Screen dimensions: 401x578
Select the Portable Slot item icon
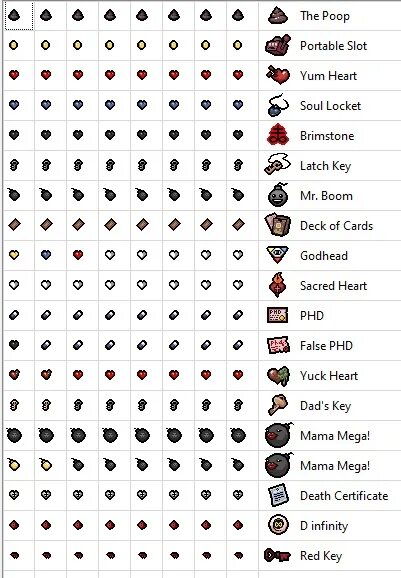click(x=278, y=46)
